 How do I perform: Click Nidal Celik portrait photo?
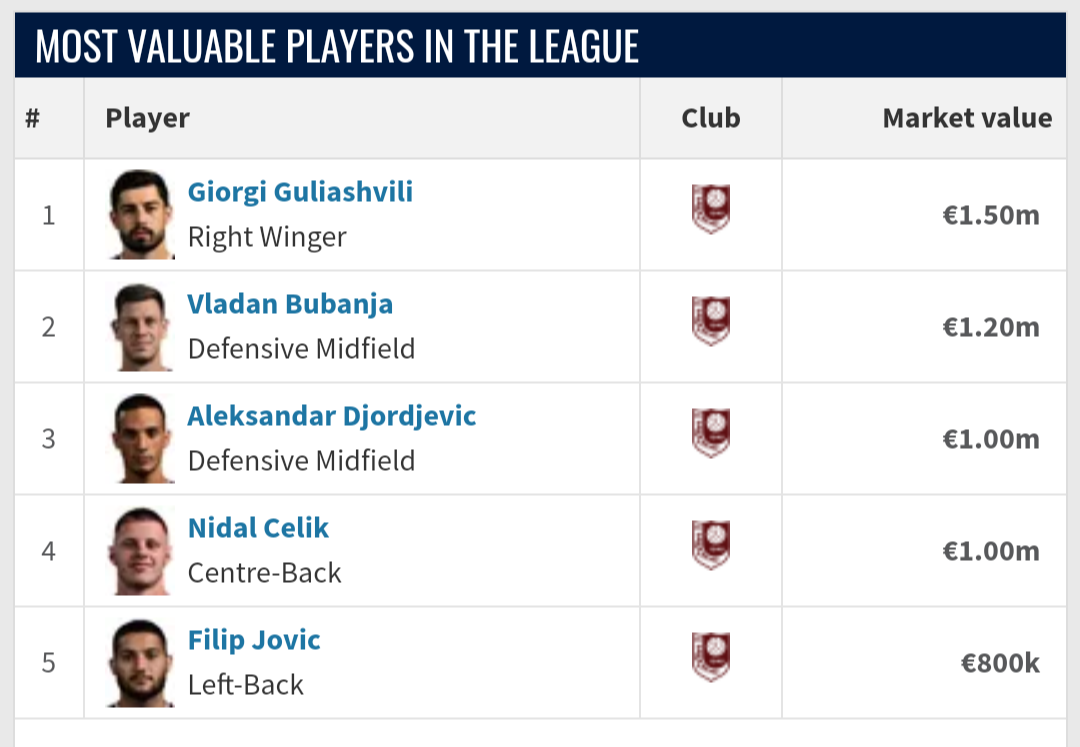(141, 551)
